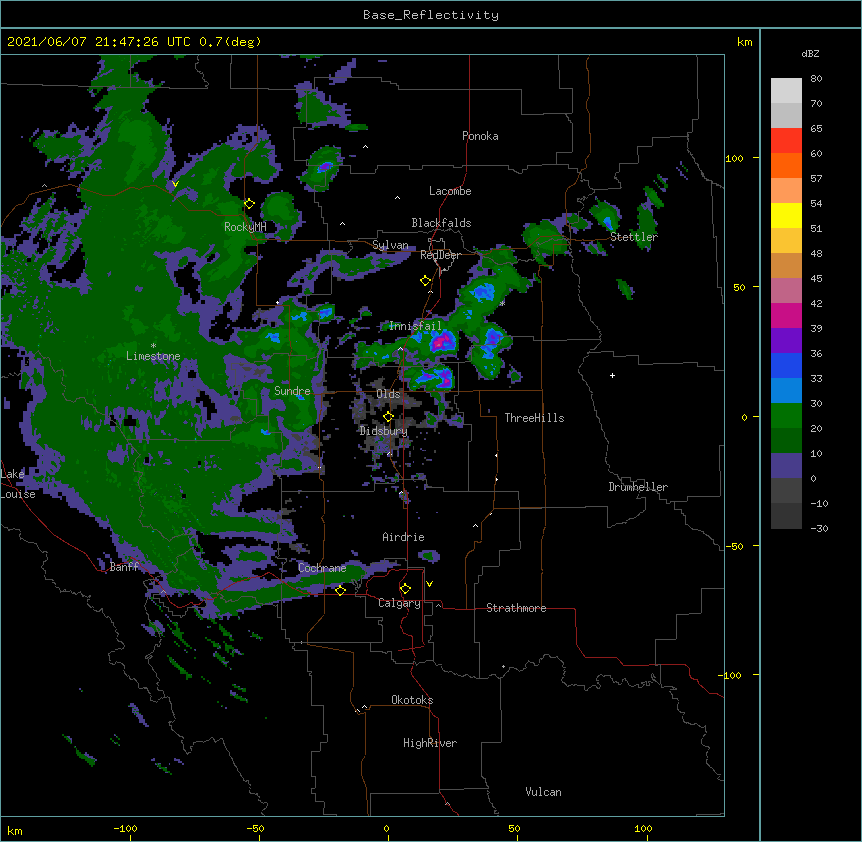
Task: Pick the lightest gray 70-80 dBZ swatch
Action: (786, 91)
